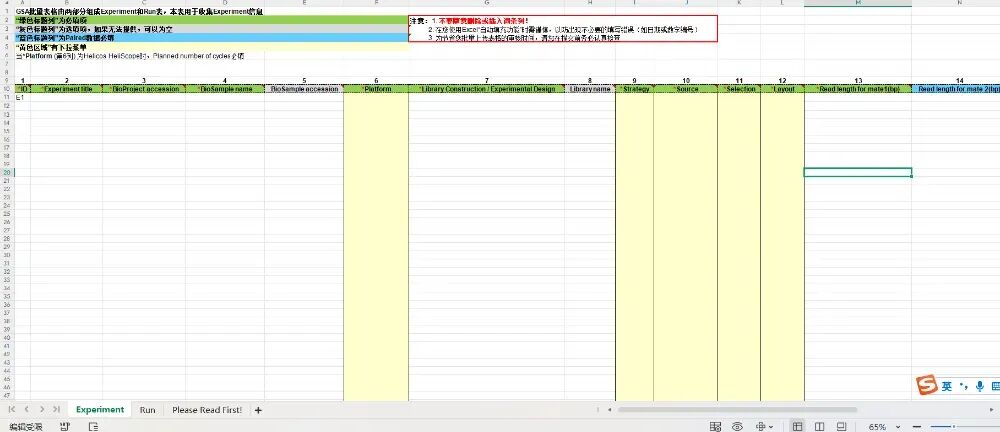Click the red-bordered 注意 notice box
1000x432 pixels.
click(563, 29)
